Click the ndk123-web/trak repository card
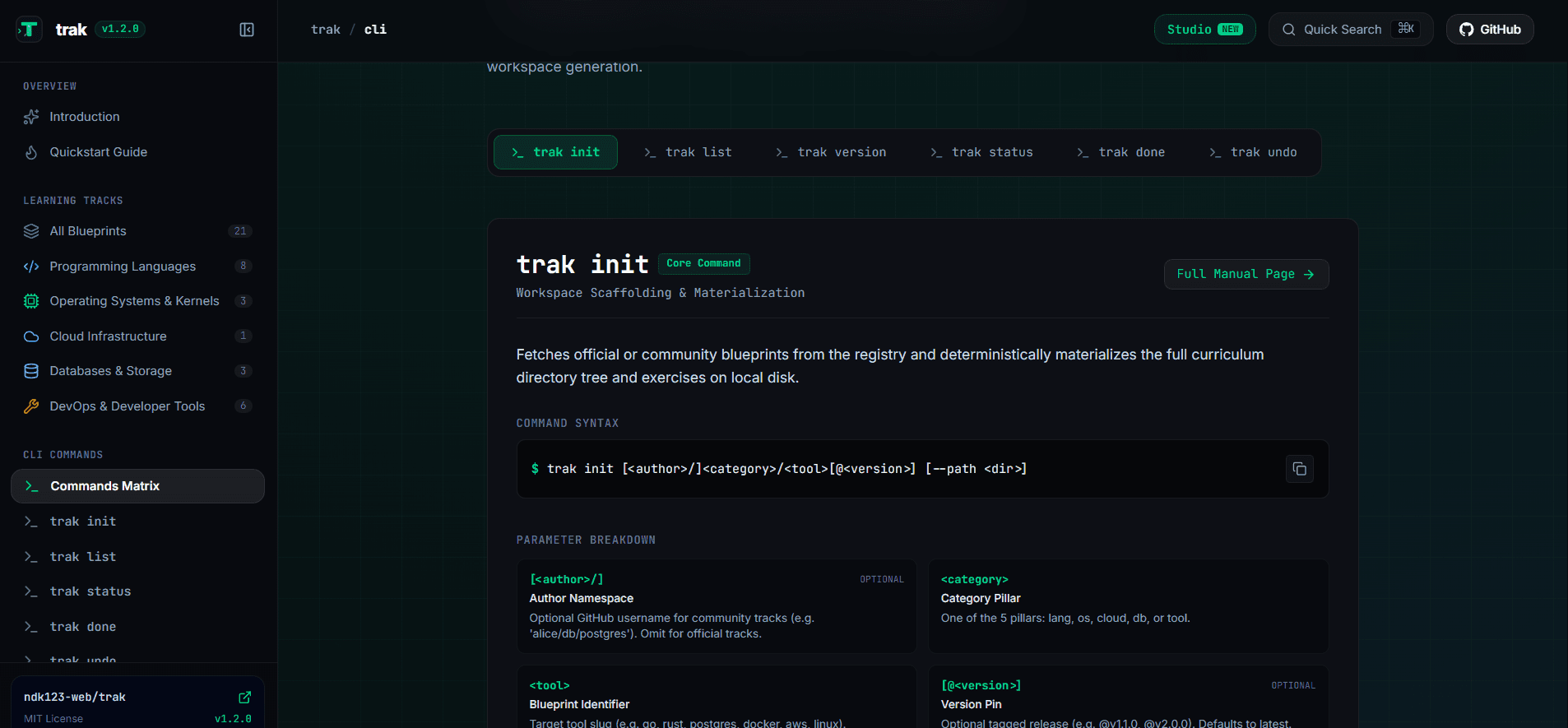Image resolution: width=1568 pixels, height=728 pixels. [x=137, y=703]
